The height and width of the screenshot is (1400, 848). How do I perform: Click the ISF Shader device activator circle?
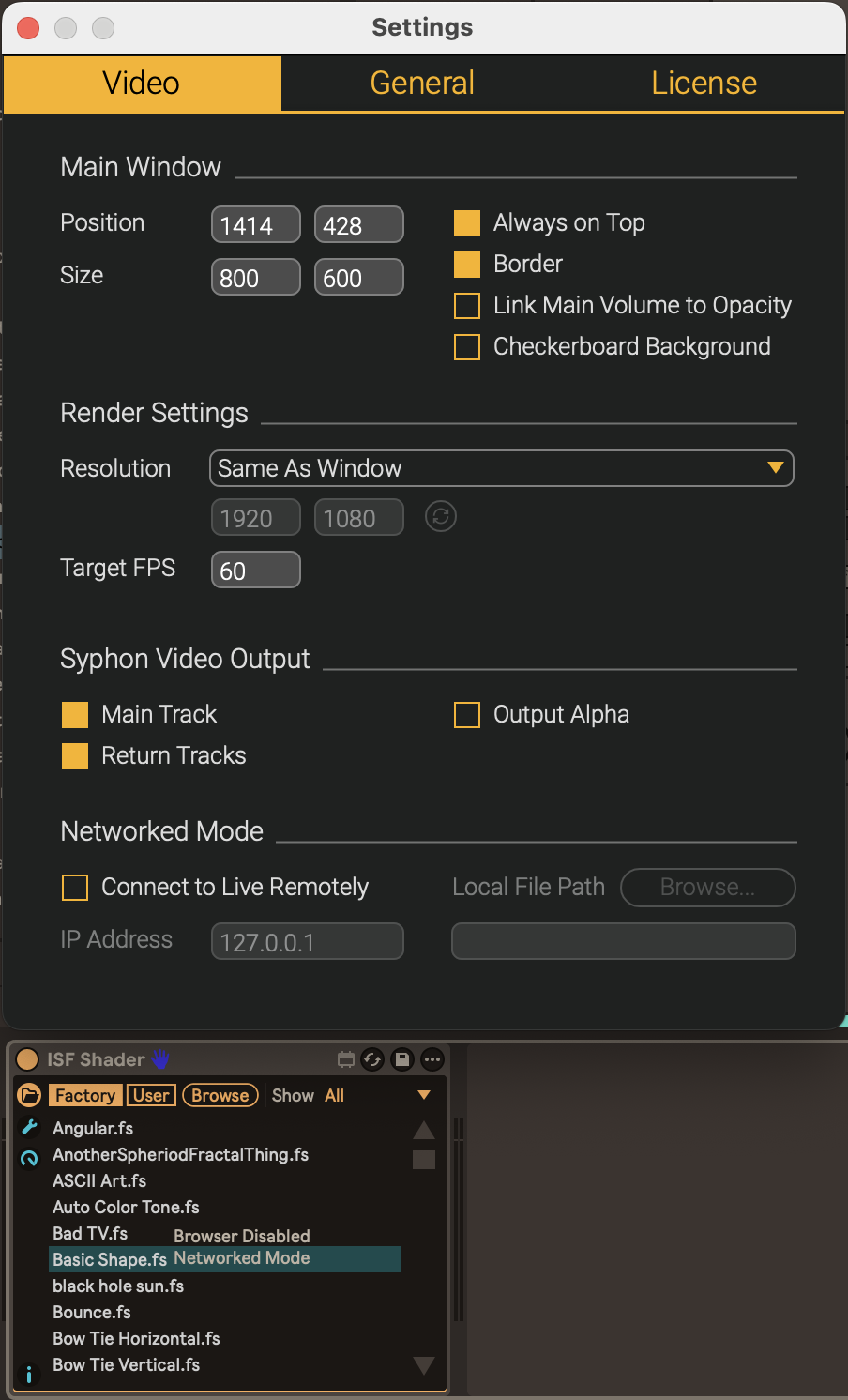[27, 1059]
